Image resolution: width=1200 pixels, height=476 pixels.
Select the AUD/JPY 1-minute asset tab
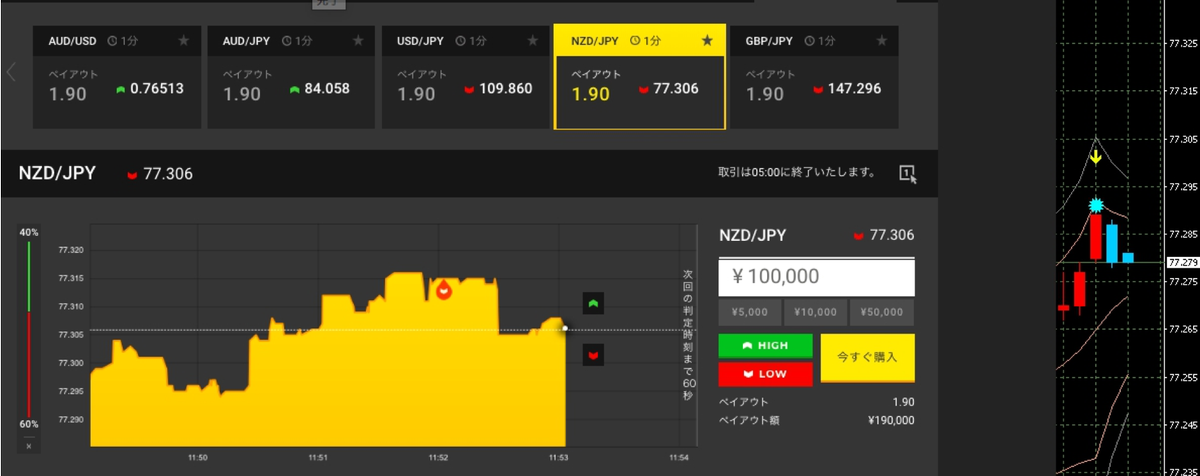pyautogui.click(x=292, y=78)
